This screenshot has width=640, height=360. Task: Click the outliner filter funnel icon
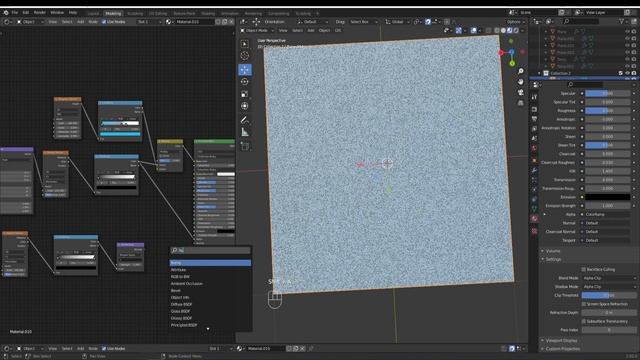coord(622,21)
